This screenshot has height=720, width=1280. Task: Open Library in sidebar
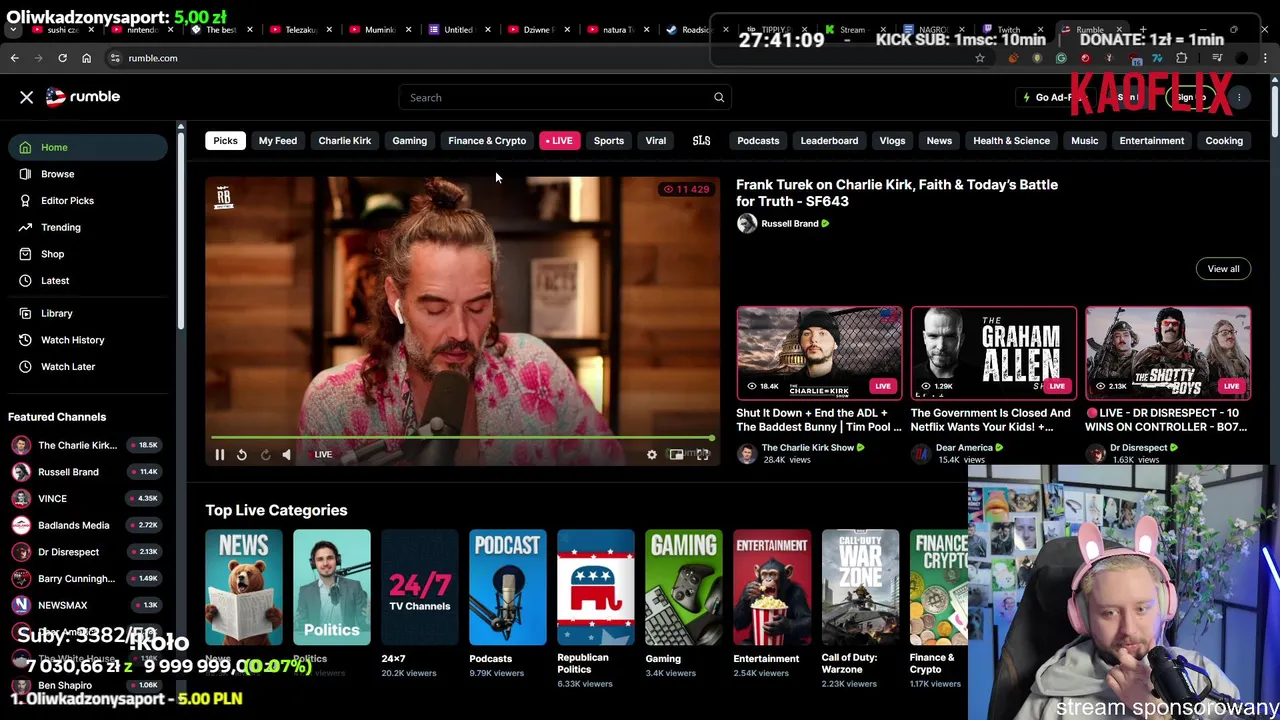click(x=88, y=313)
